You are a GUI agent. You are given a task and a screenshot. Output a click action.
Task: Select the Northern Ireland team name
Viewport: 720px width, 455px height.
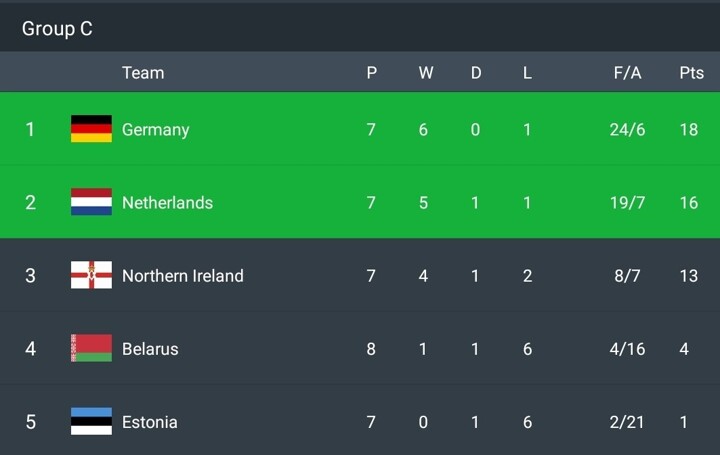tap(182, 275)
